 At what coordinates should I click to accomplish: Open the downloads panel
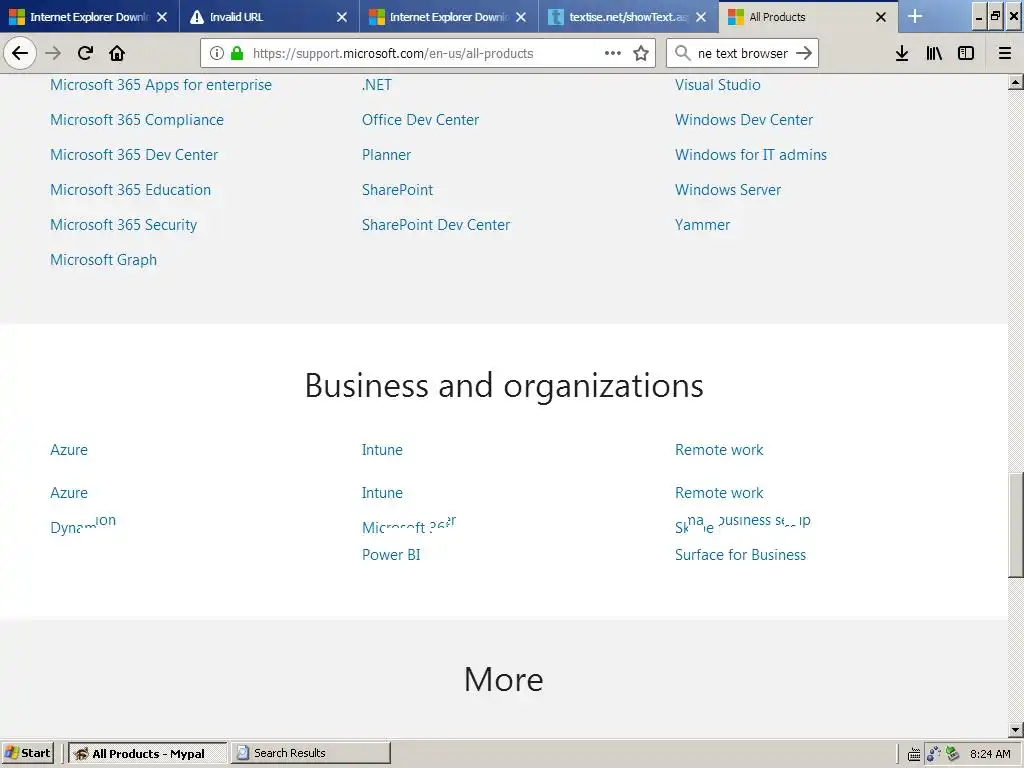902,53
